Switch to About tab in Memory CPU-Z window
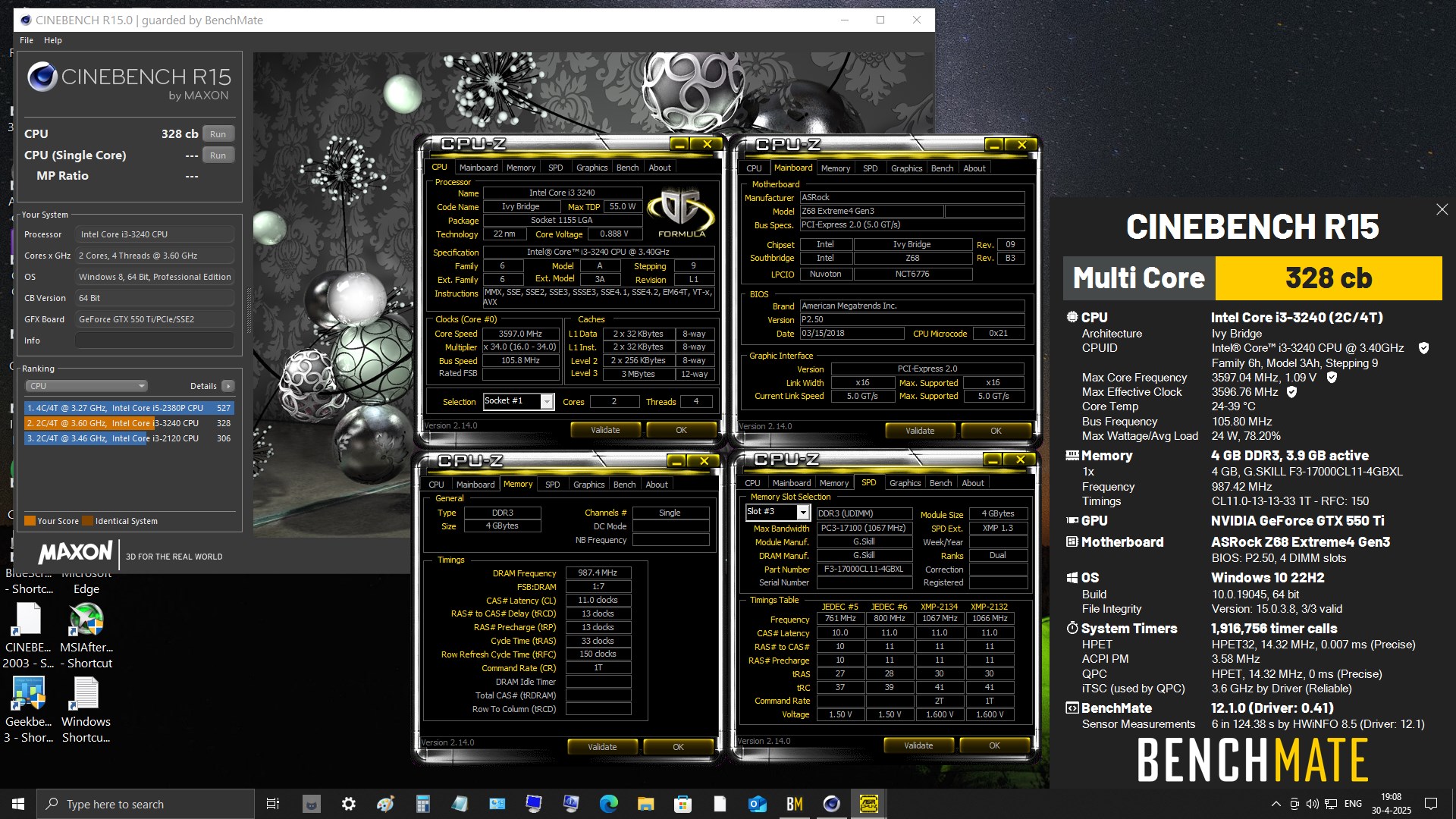This screenshot has height=819, width=1456. click(x=657, y=485)
